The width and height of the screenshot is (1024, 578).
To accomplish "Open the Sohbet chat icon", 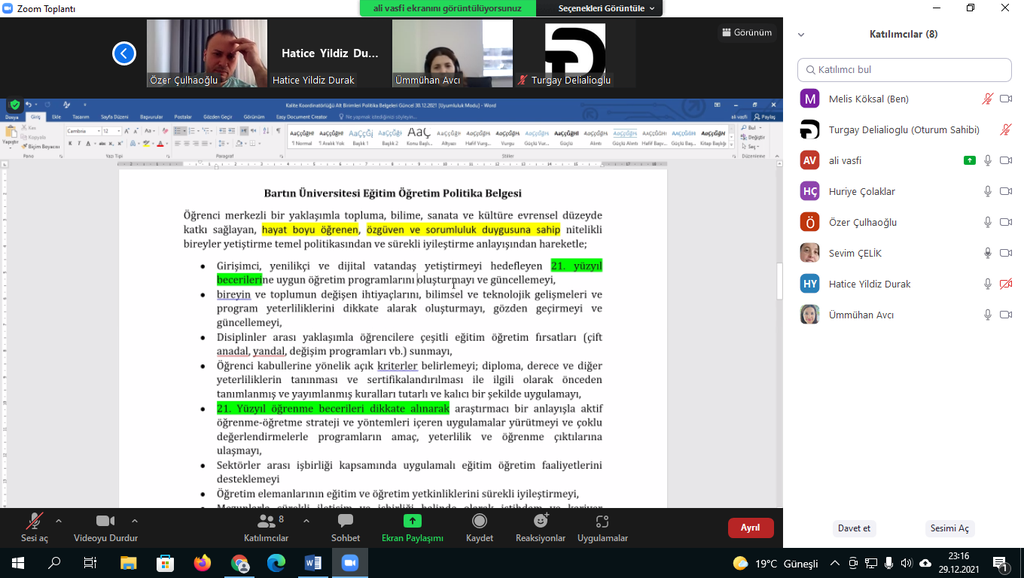I will point(346,522).
